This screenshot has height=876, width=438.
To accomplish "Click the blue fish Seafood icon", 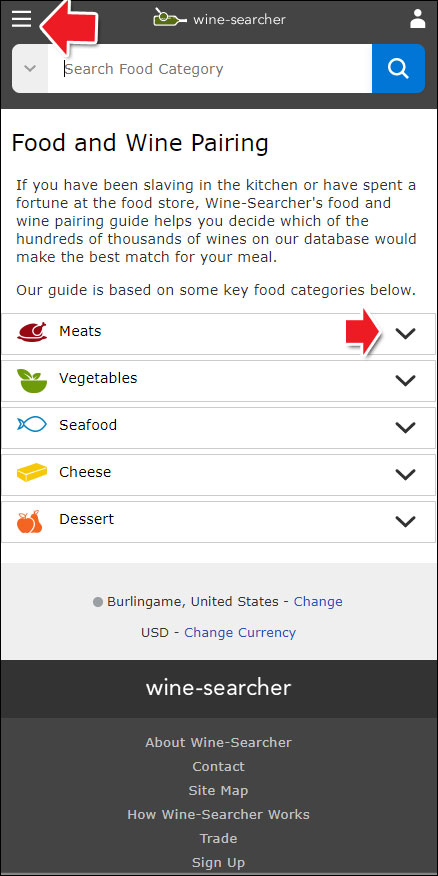I will point(32,425).
